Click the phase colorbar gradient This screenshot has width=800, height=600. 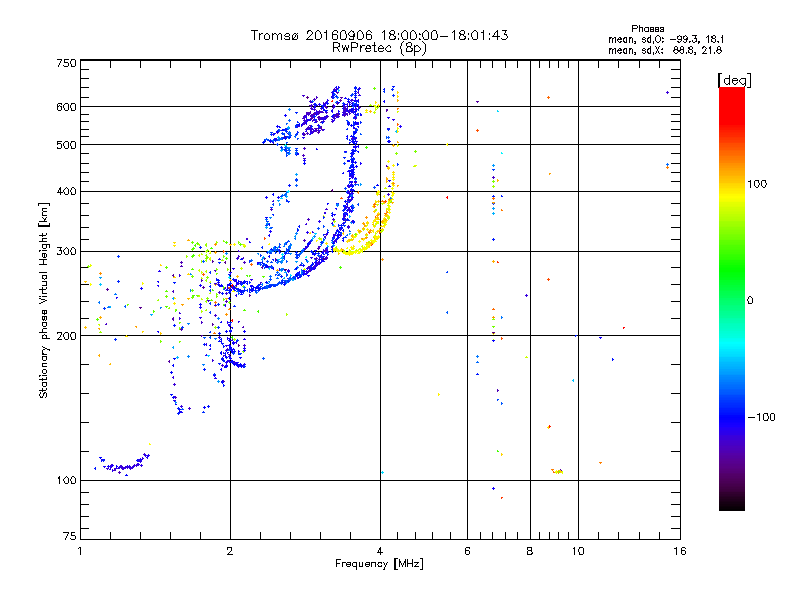732,299
